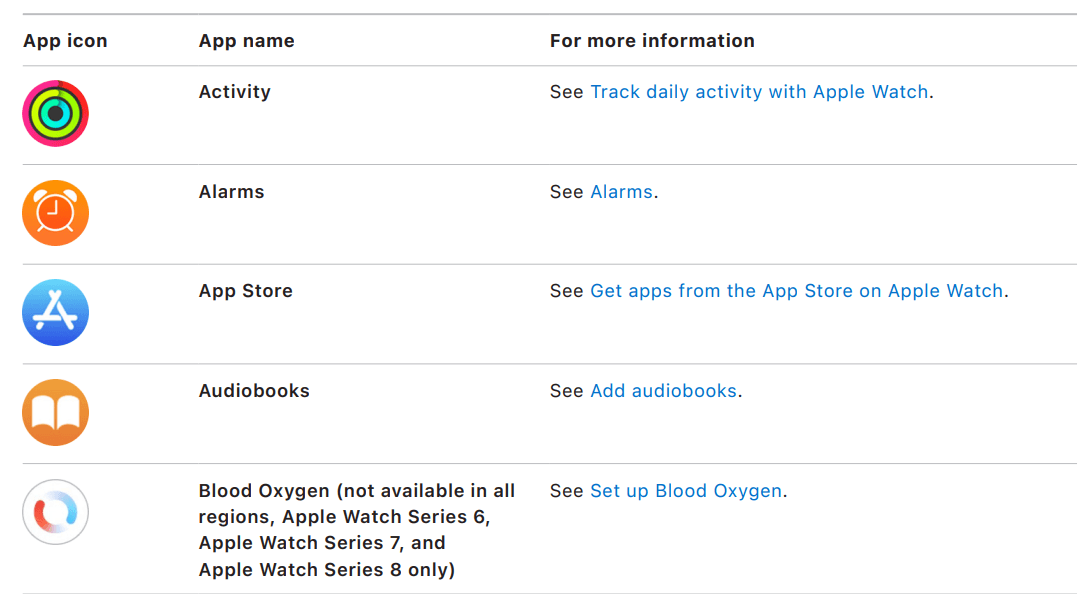This screenshot has width=1091, height=594.
Task: Click Get apps from the App Store link
Action: (797, 291)
